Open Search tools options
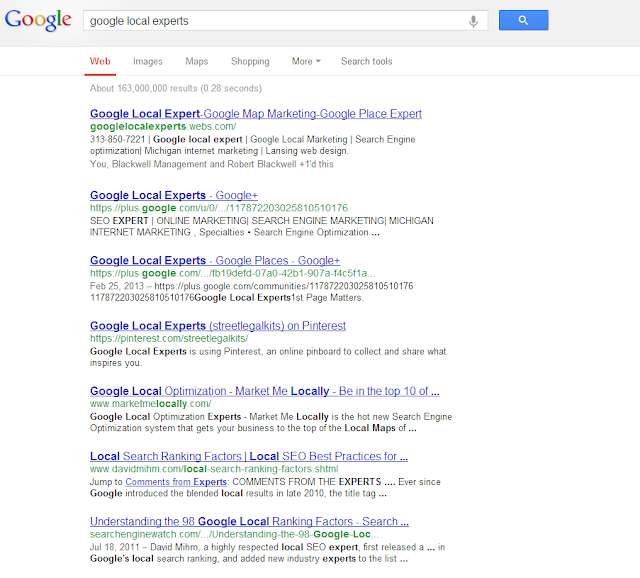The width and height of the screenshot is (640, 578). point(367,61)
